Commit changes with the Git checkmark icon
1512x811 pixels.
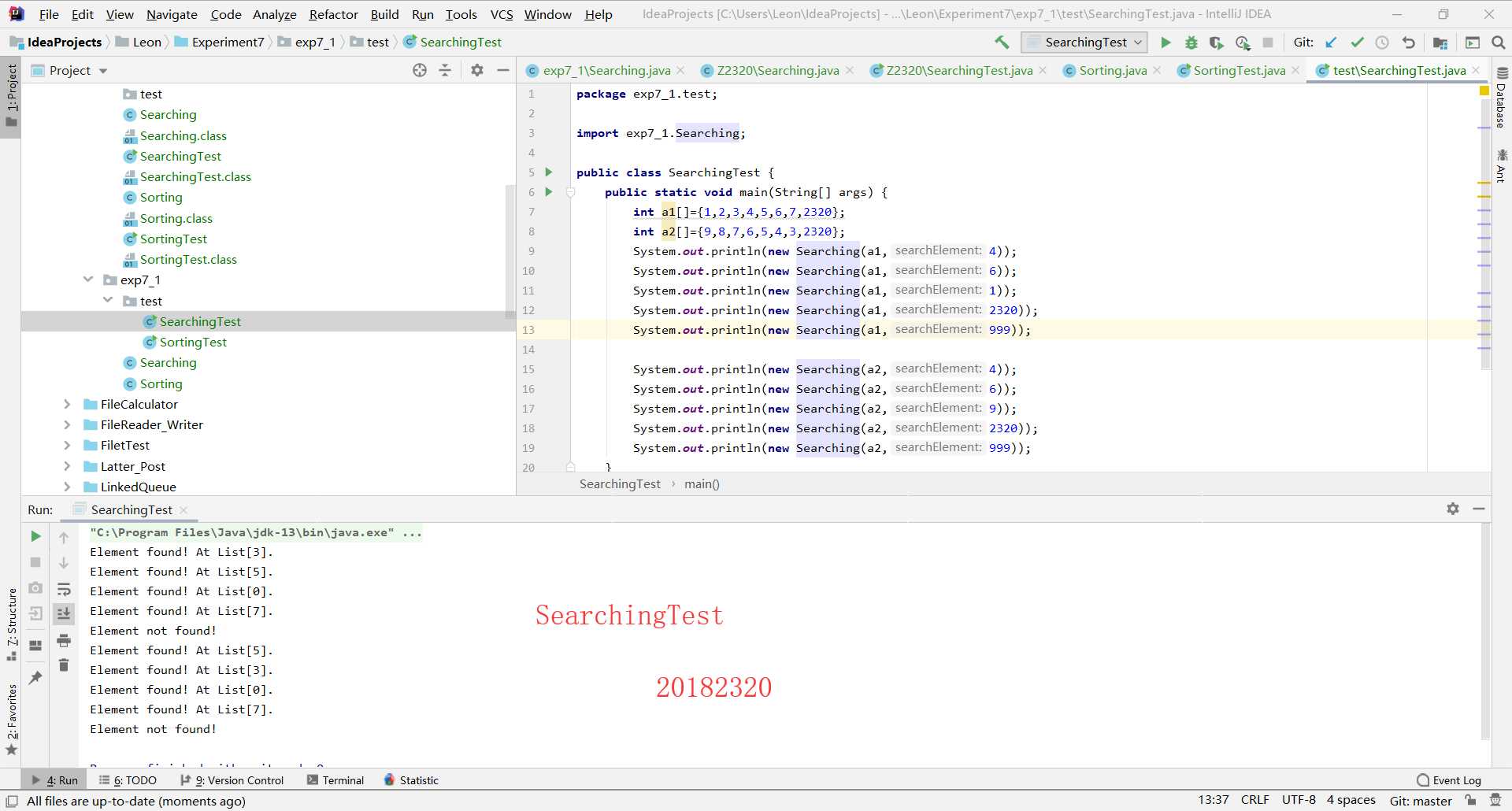click(x=1357, y=43)
